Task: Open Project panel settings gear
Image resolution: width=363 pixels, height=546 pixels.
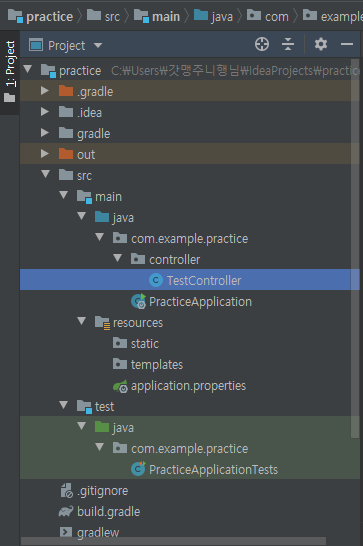Action: 321,45
